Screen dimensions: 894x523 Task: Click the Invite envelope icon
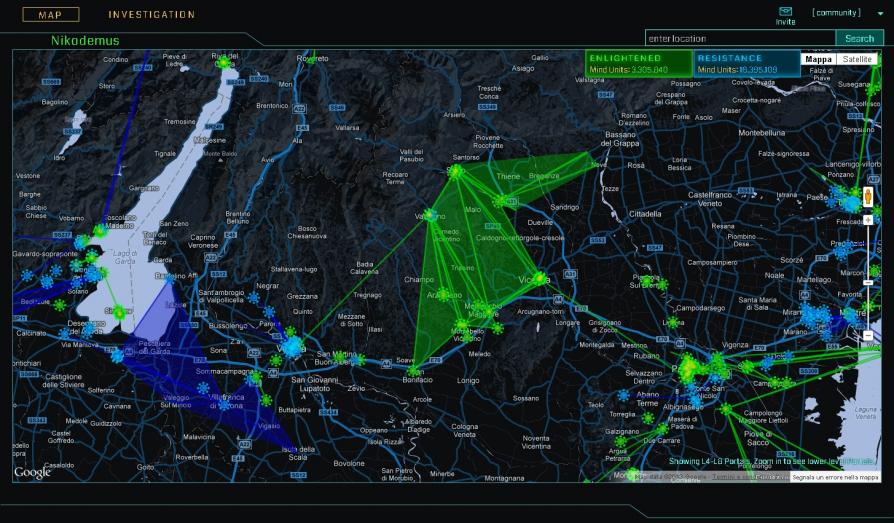tap(785, 11)
